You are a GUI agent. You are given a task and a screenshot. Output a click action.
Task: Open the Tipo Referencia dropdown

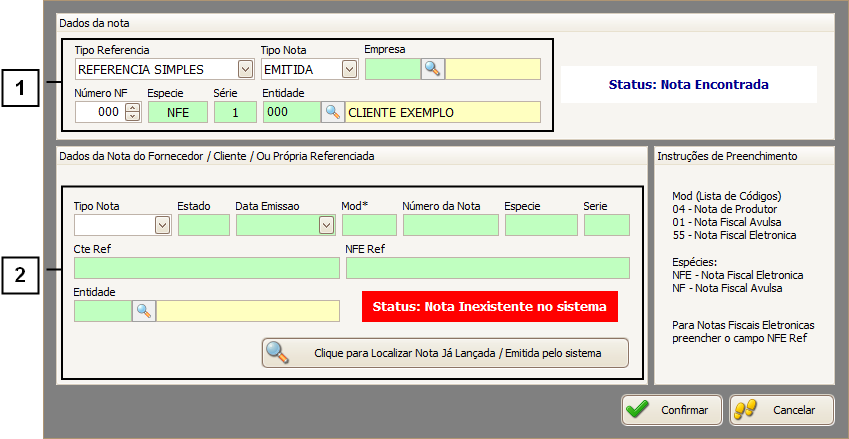(245, 69)
